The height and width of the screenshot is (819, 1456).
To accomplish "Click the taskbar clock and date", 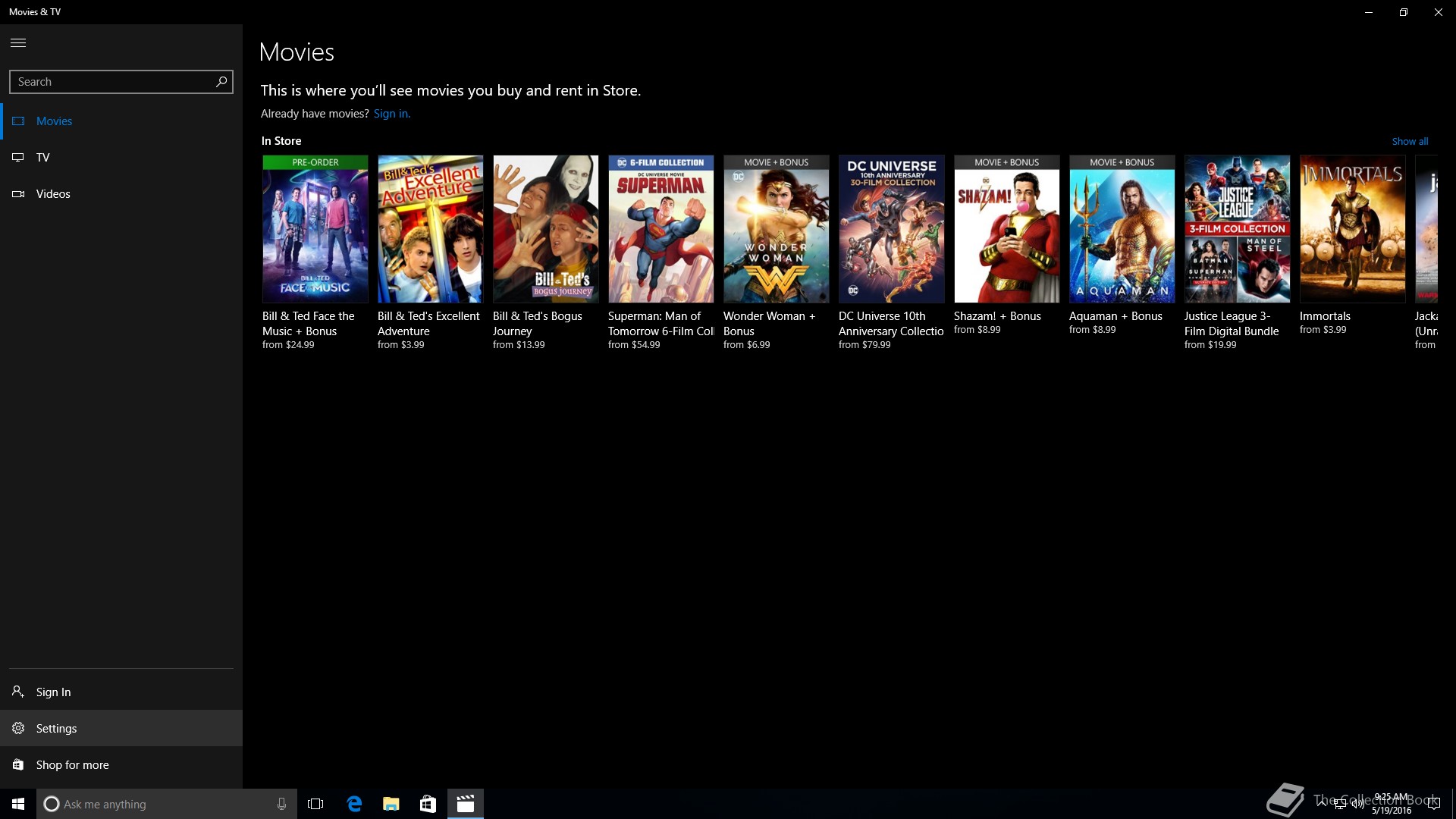I will (1392, 804).
